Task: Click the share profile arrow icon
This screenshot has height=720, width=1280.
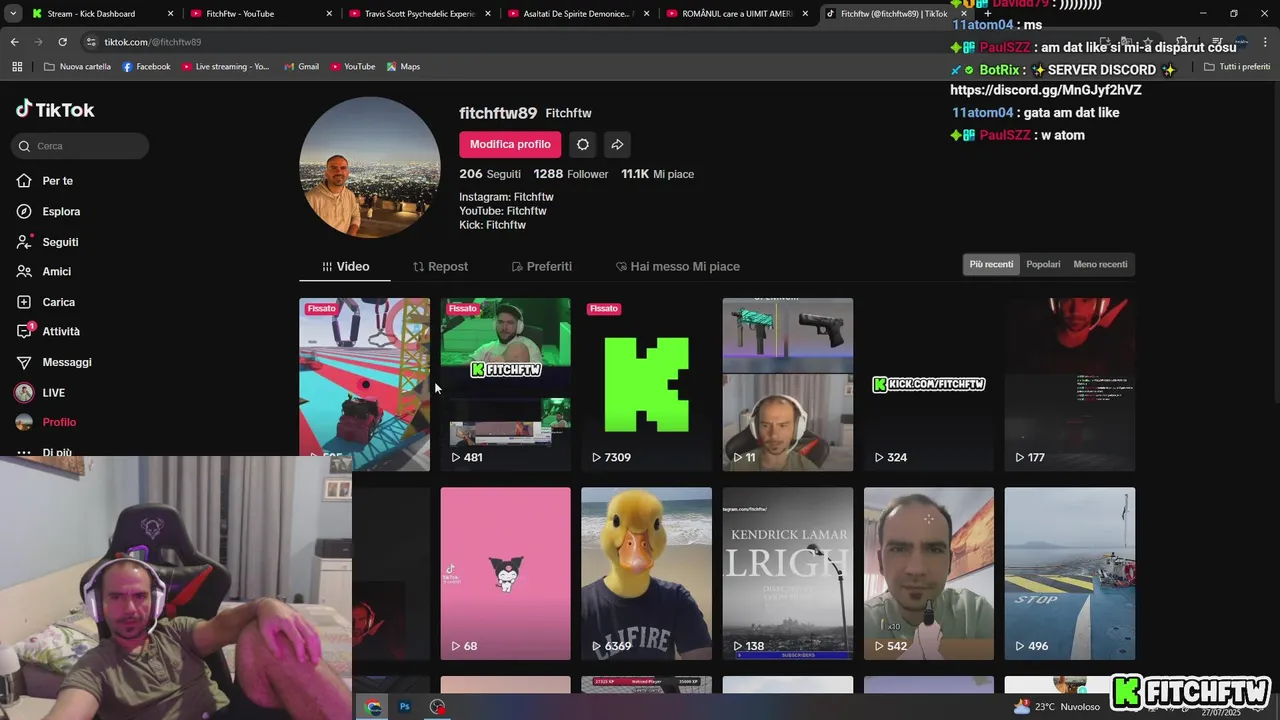Action: (617, 144)
